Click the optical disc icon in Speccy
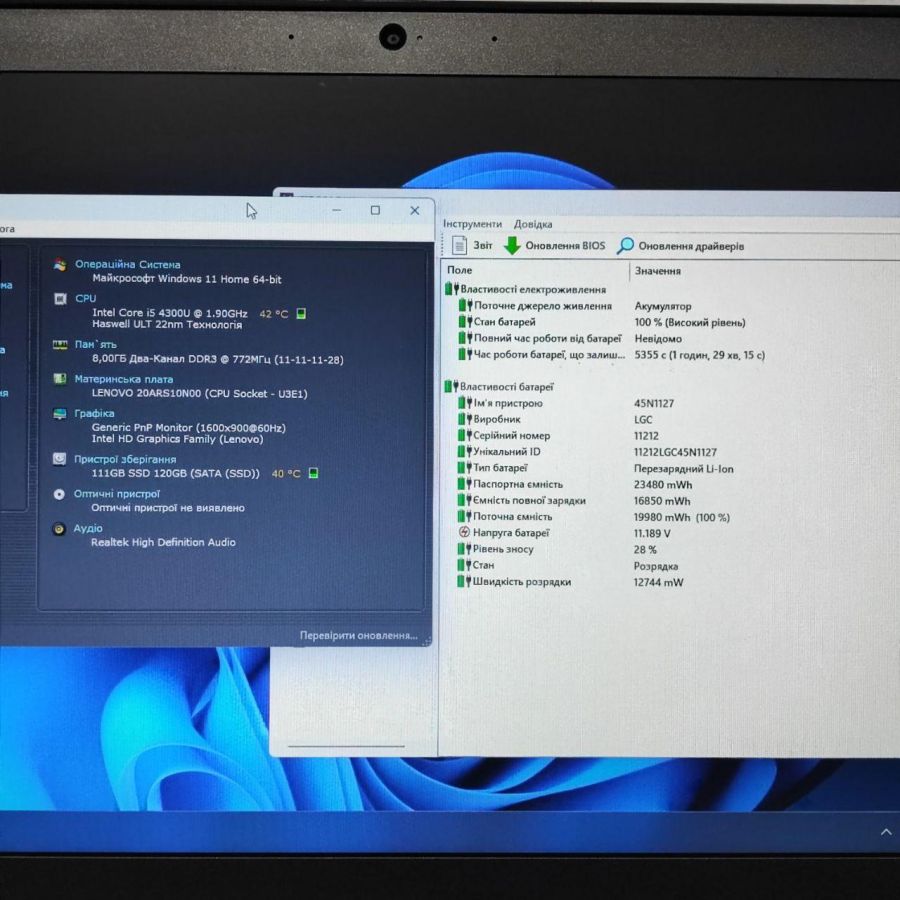 pyautogui.click(x=59, y=494)
